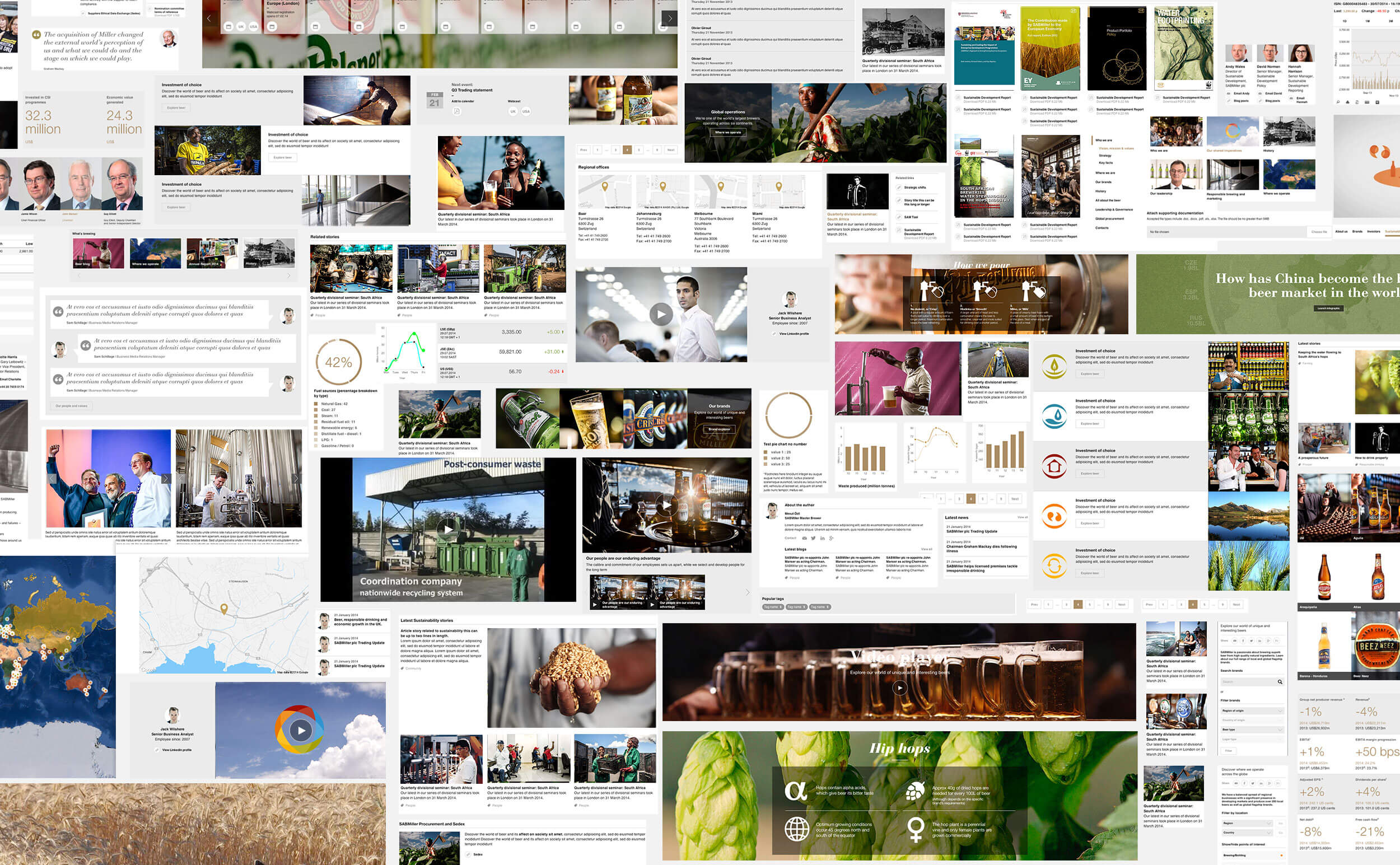Play the 'Video player' beer glasses hero video
This screenshot has height=865, width=1400.
(x=900, y=688)
